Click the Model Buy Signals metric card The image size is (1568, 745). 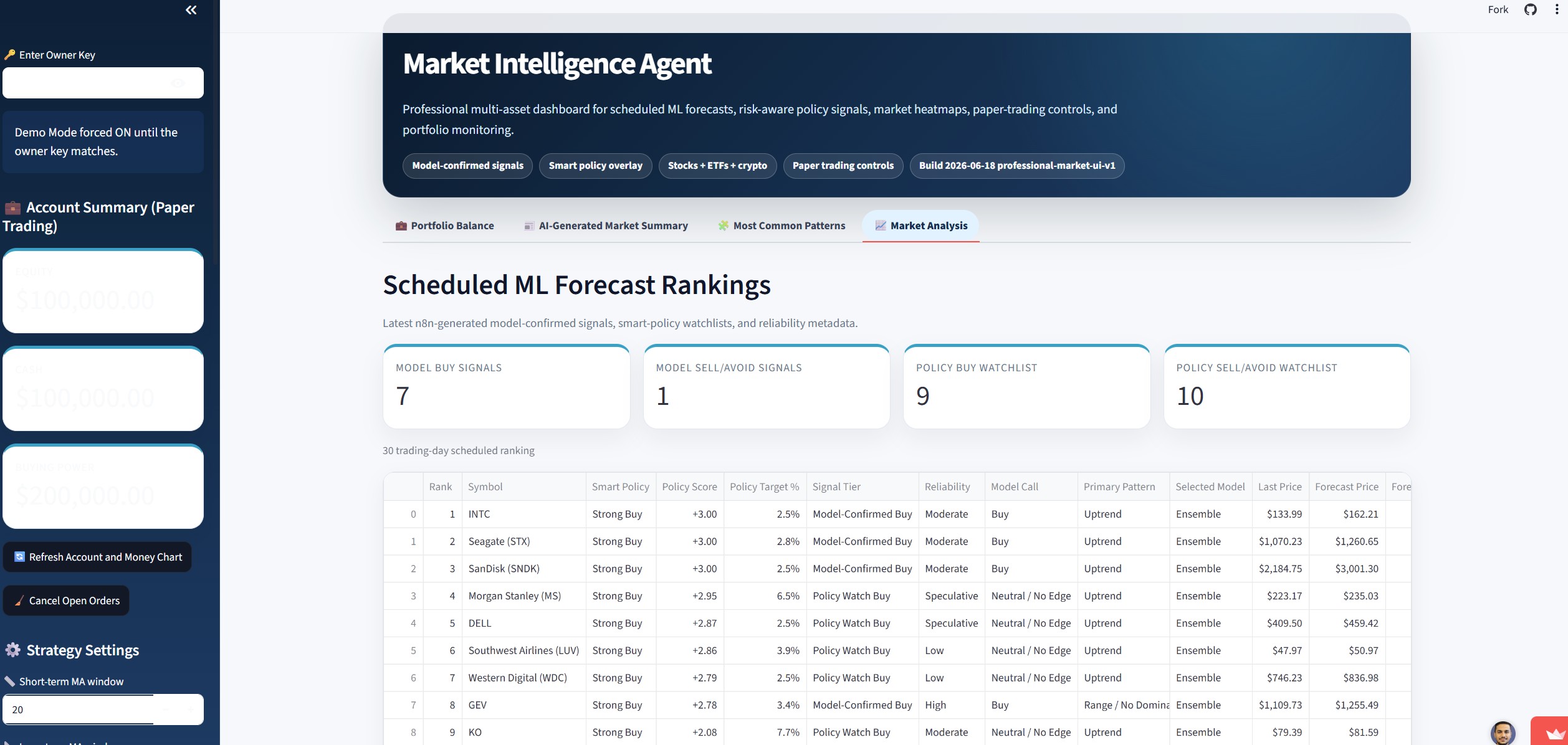506,386
